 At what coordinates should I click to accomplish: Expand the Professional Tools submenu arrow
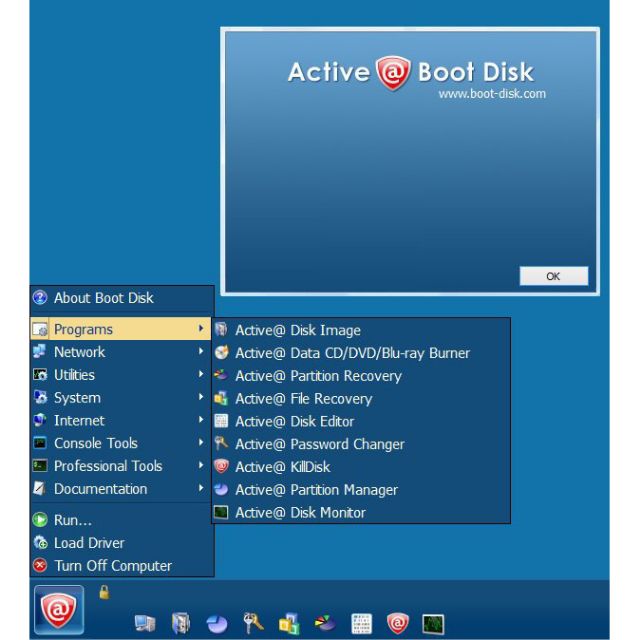[201, 465]
